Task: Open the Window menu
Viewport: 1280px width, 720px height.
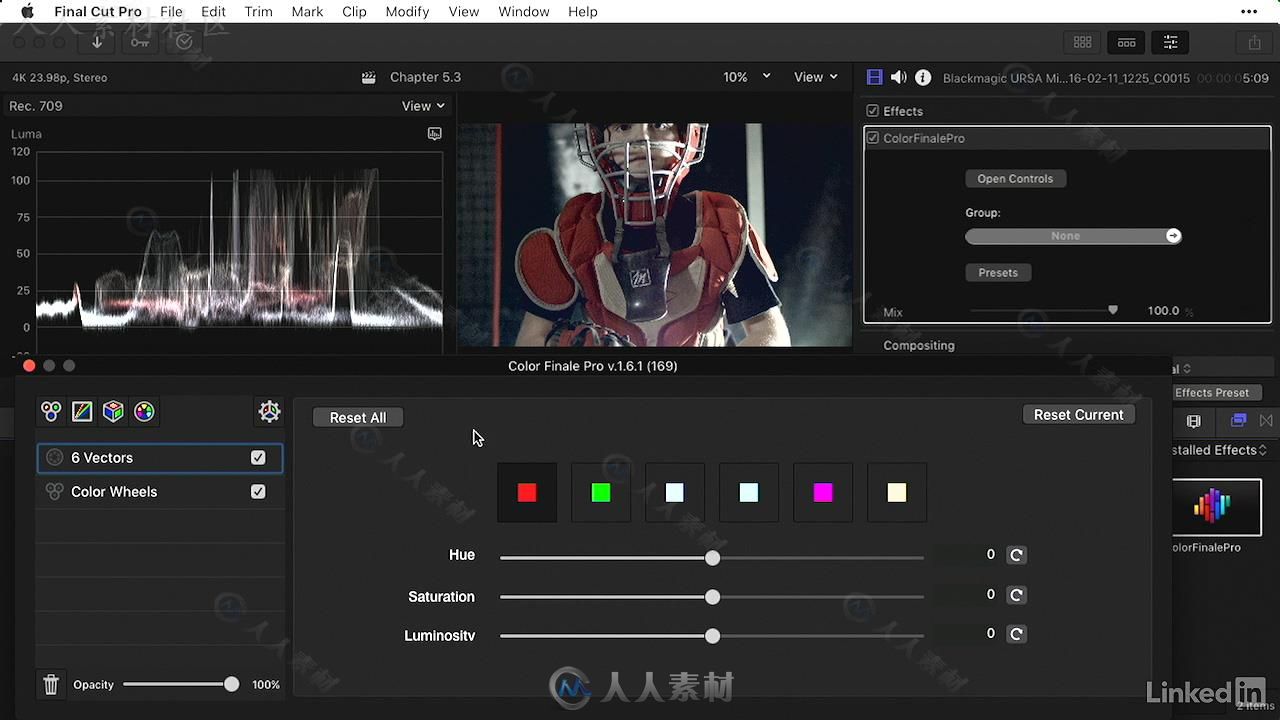Action: 524,11
